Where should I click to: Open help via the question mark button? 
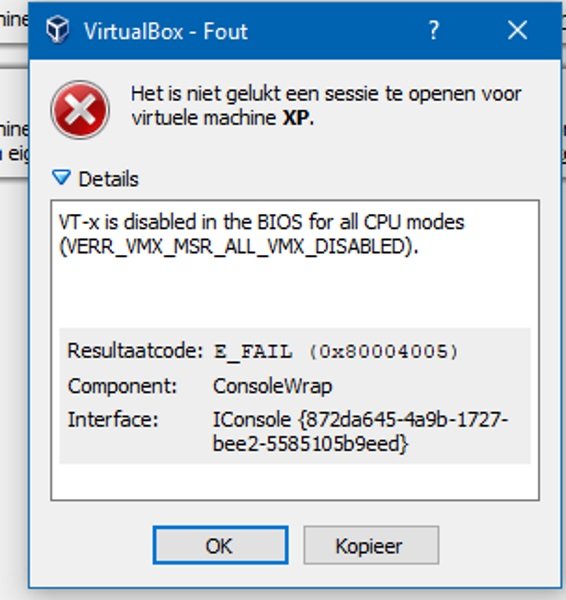(x=433, y=30)
